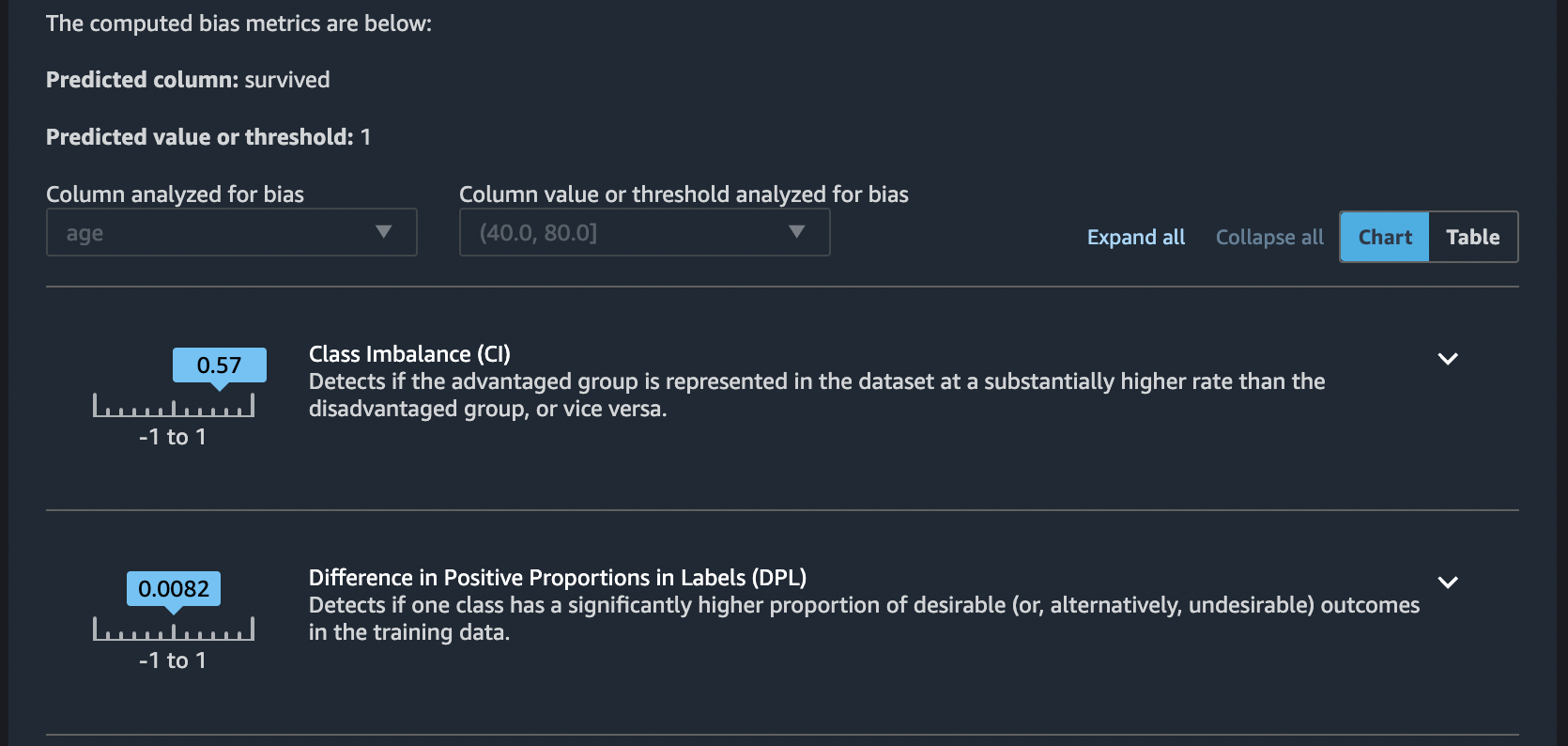
Task: Expand all bias metric sections
Action: (1135, 237)
